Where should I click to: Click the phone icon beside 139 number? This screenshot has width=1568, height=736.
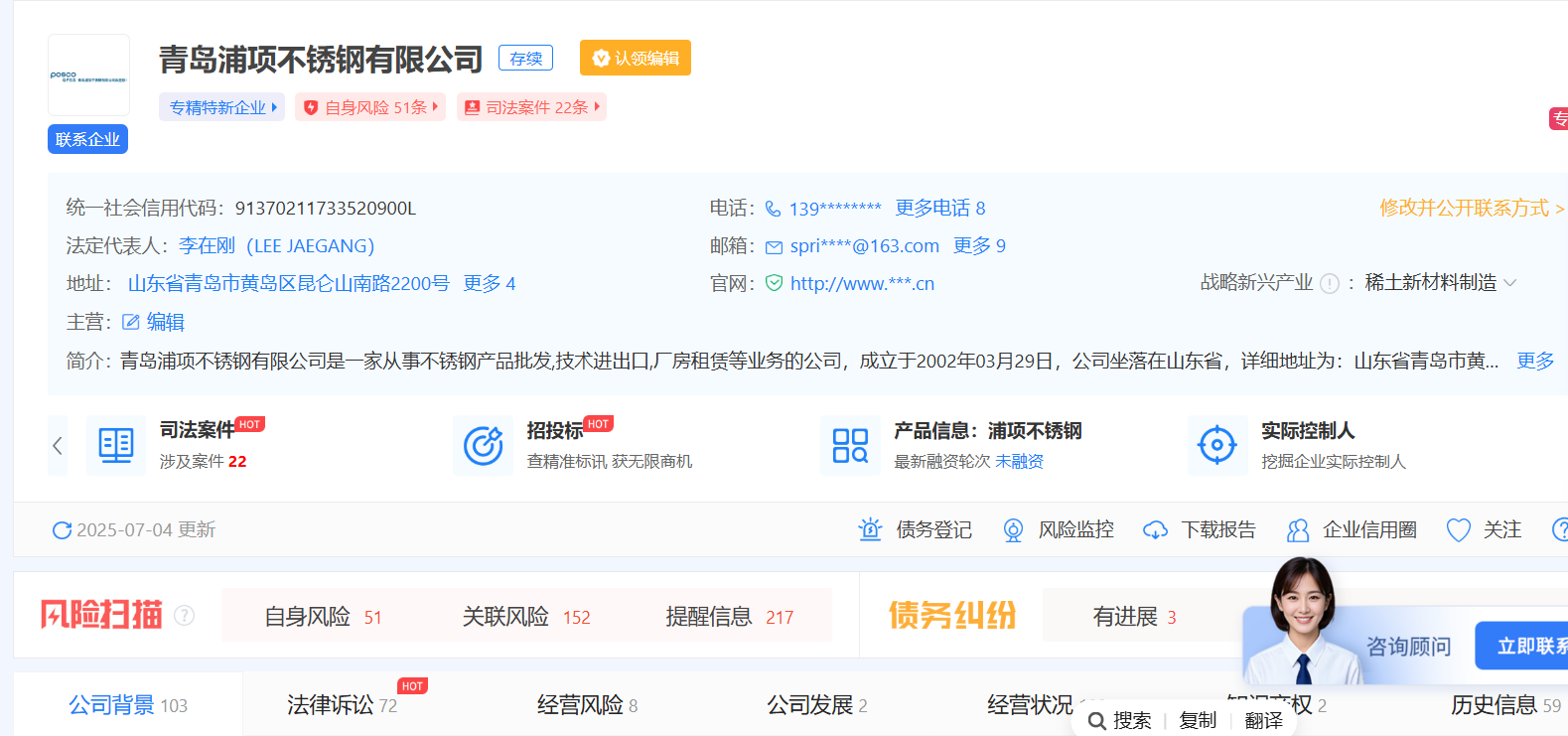pos(773,209)
